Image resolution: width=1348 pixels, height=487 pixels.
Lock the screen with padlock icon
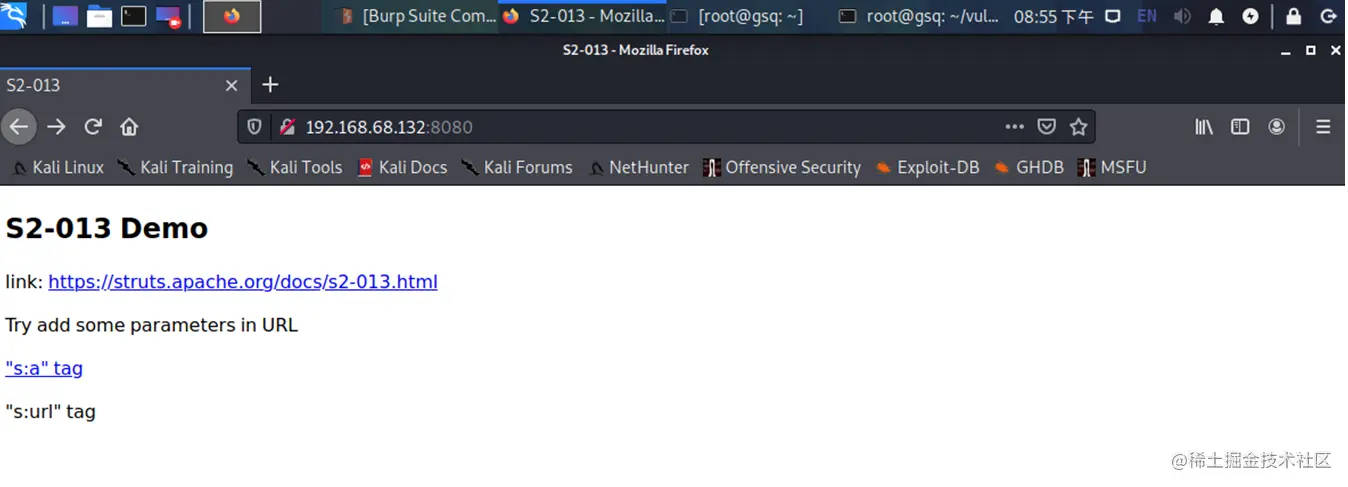pos(1294,16)
